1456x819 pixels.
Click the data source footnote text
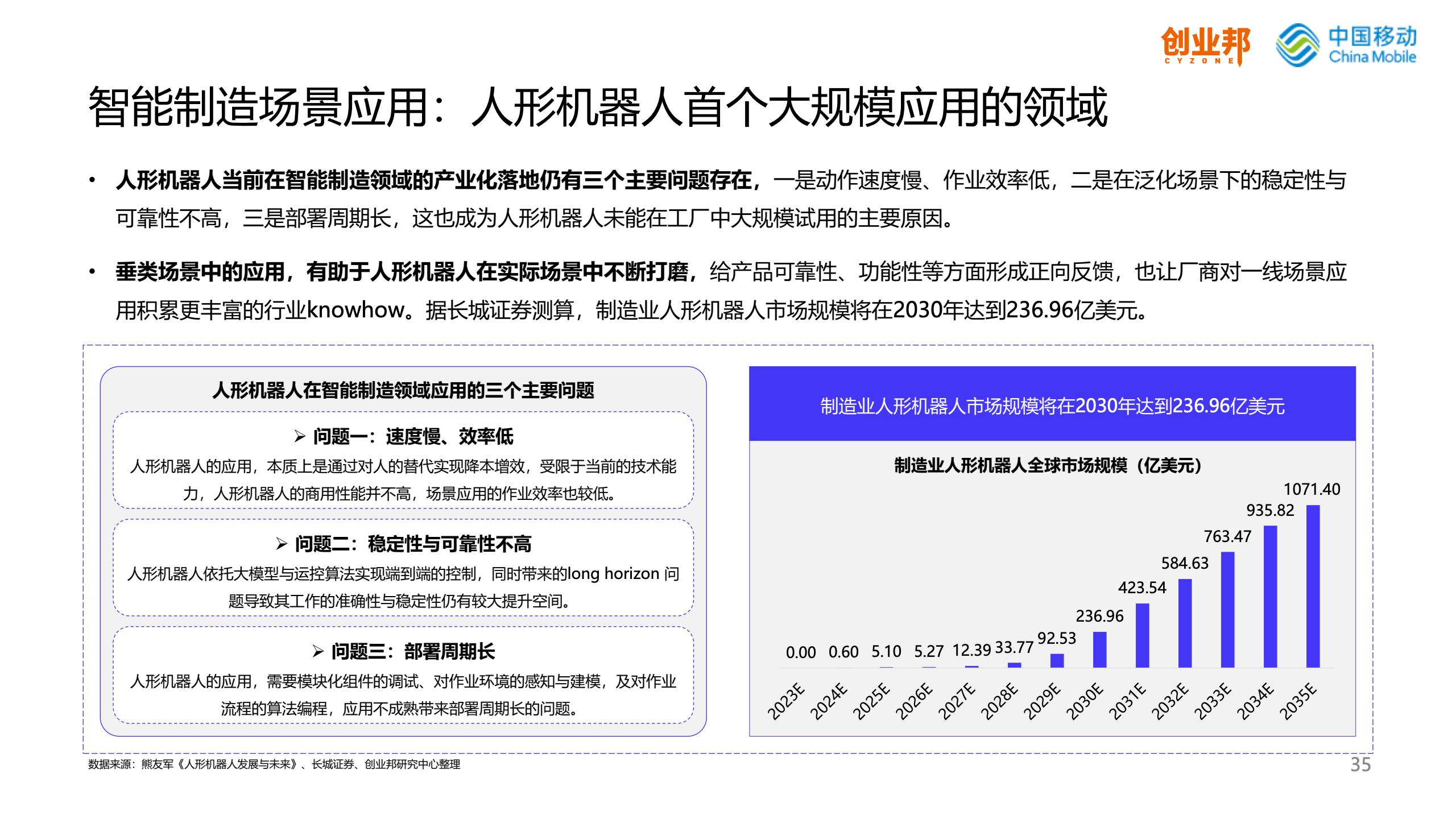(x=274, y=765)
